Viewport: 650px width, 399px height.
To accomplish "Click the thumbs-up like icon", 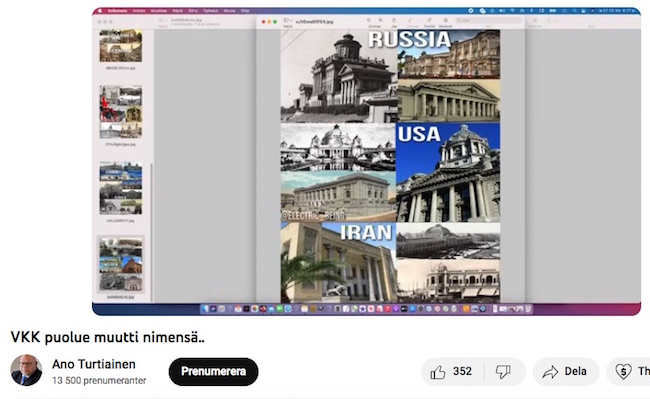I will (x=438, y=372).
